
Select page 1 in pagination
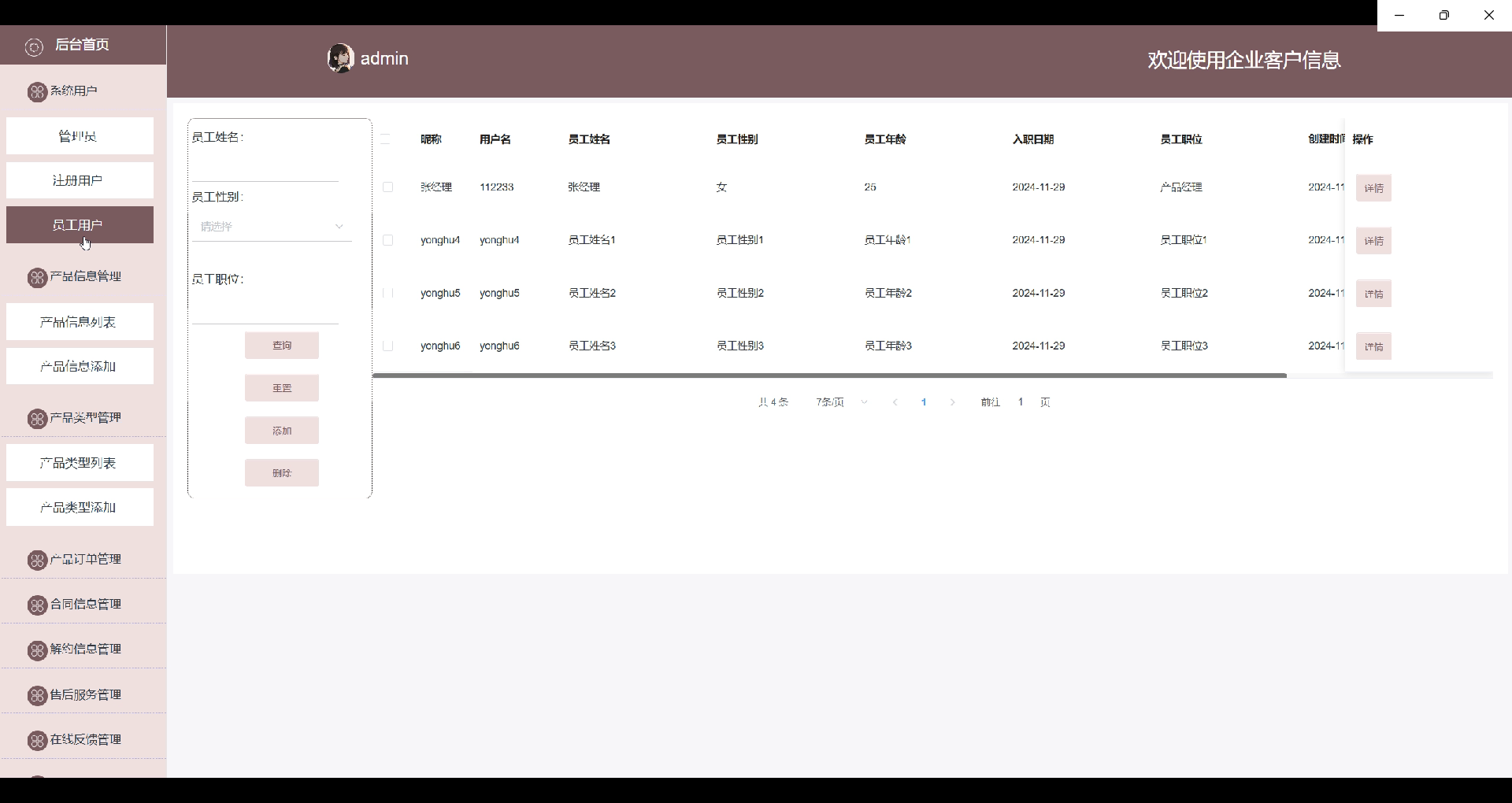point(924,402)
